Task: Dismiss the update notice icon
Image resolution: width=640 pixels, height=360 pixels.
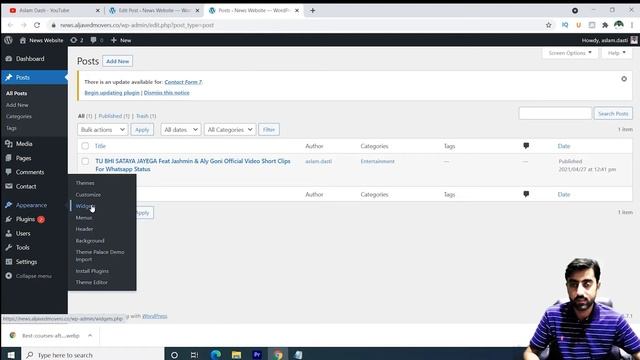Action: (x=624, y=79)
